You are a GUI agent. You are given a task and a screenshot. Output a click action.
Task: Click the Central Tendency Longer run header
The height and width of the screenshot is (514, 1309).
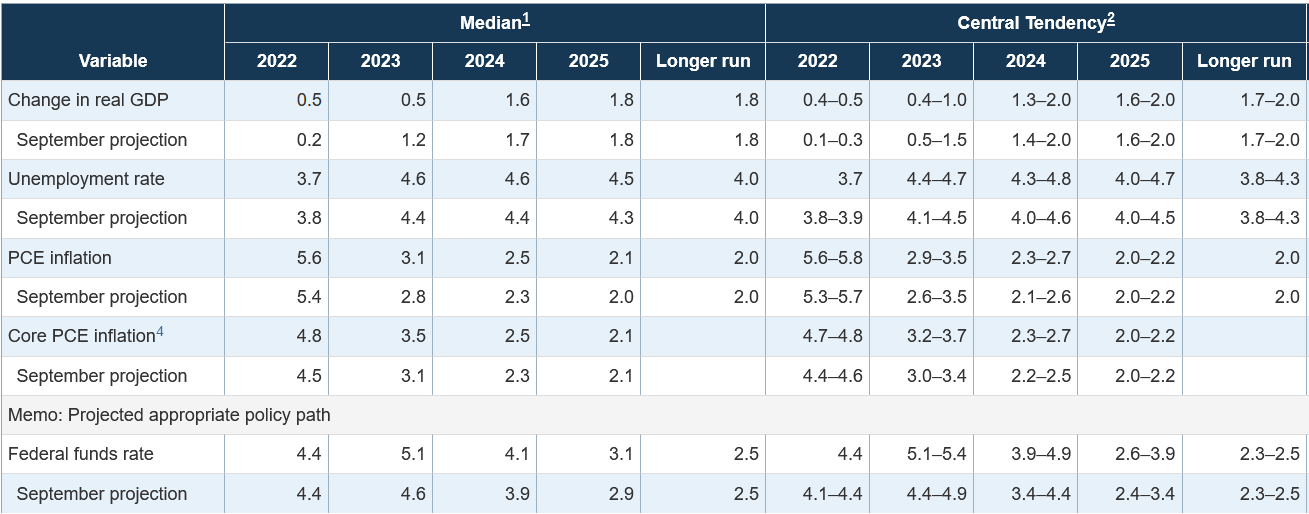[1244, 61]
